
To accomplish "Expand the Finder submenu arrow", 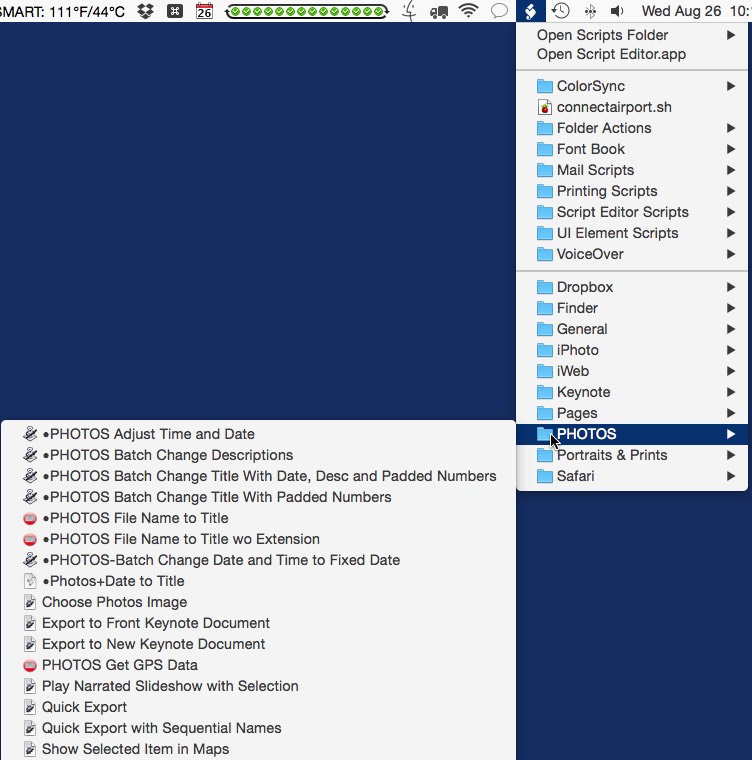I will (731, 308).
